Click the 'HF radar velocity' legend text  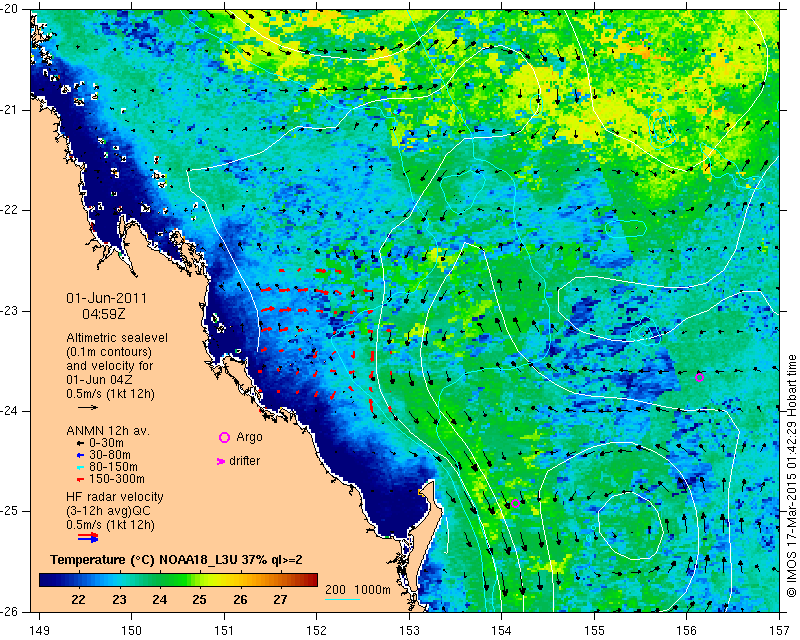(115, 497)
